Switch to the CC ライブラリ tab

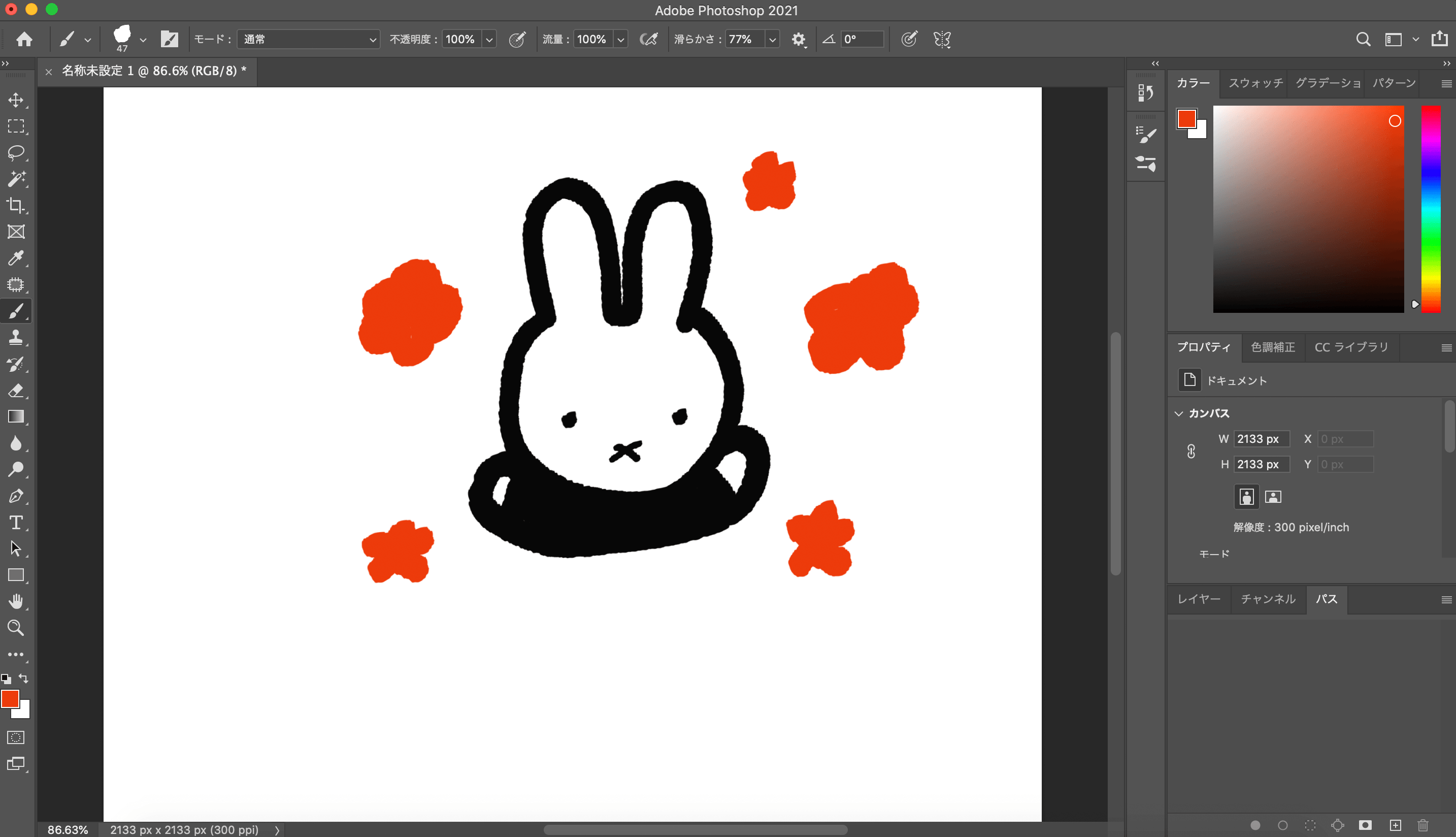pyautogui.click(x=1351, y=348)
